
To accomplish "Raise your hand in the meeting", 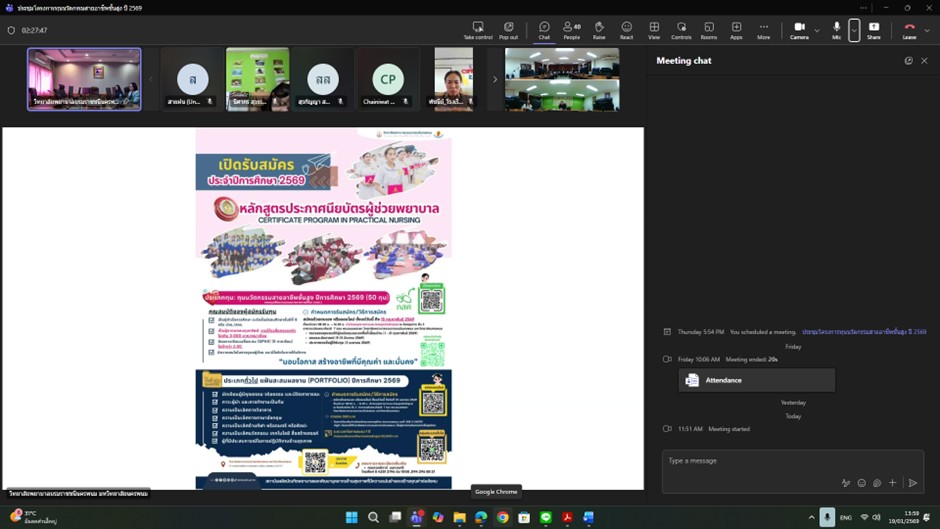I will tap(599, 30).
